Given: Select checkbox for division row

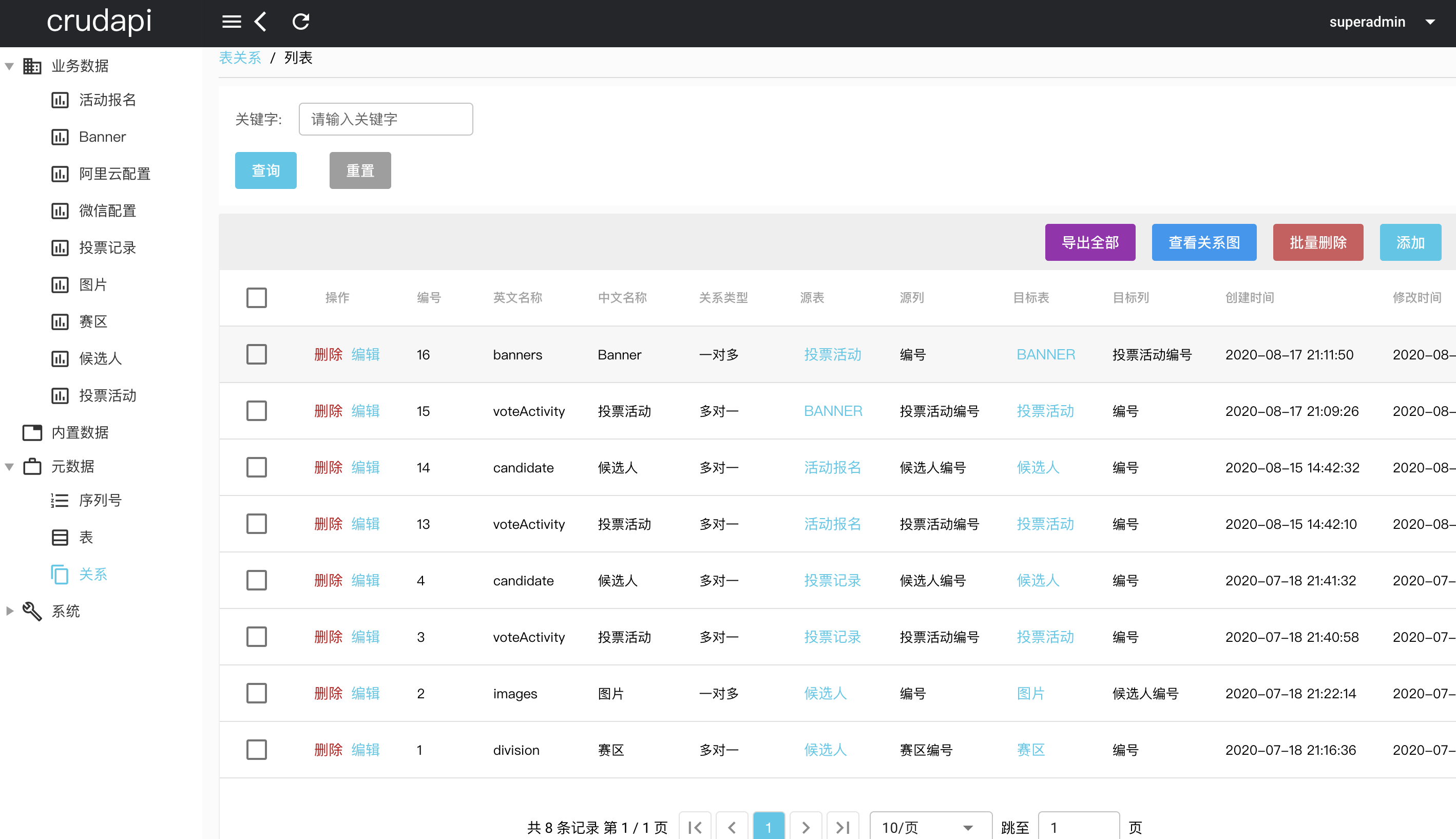Looking at the screenshot, I should 256,750.
